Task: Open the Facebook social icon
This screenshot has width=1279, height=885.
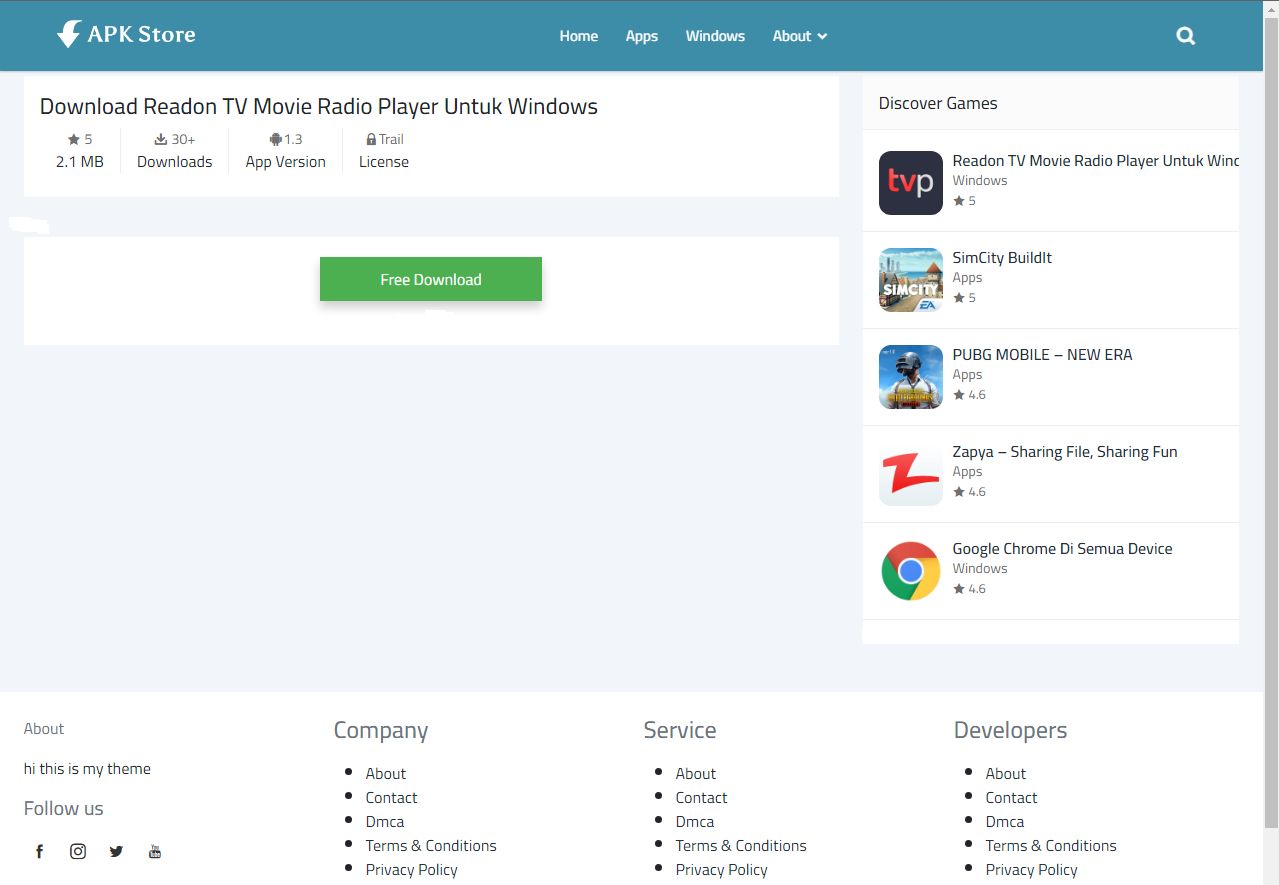Action: [40, 852]
